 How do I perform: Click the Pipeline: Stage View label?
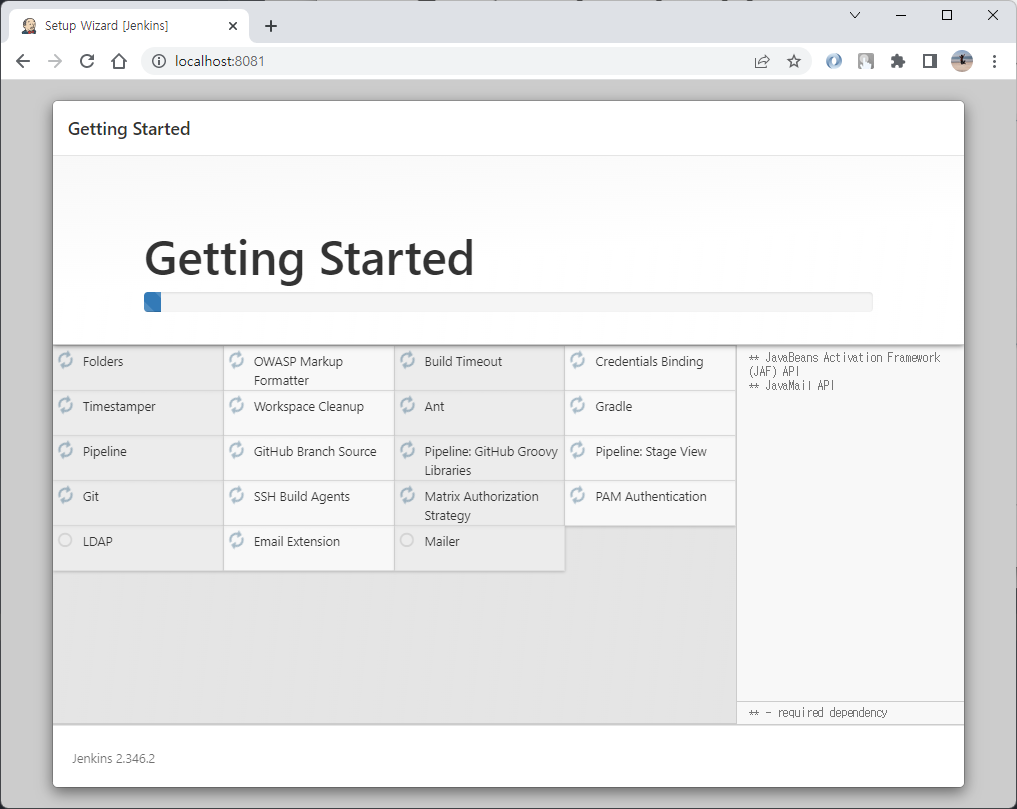(651, 452)
